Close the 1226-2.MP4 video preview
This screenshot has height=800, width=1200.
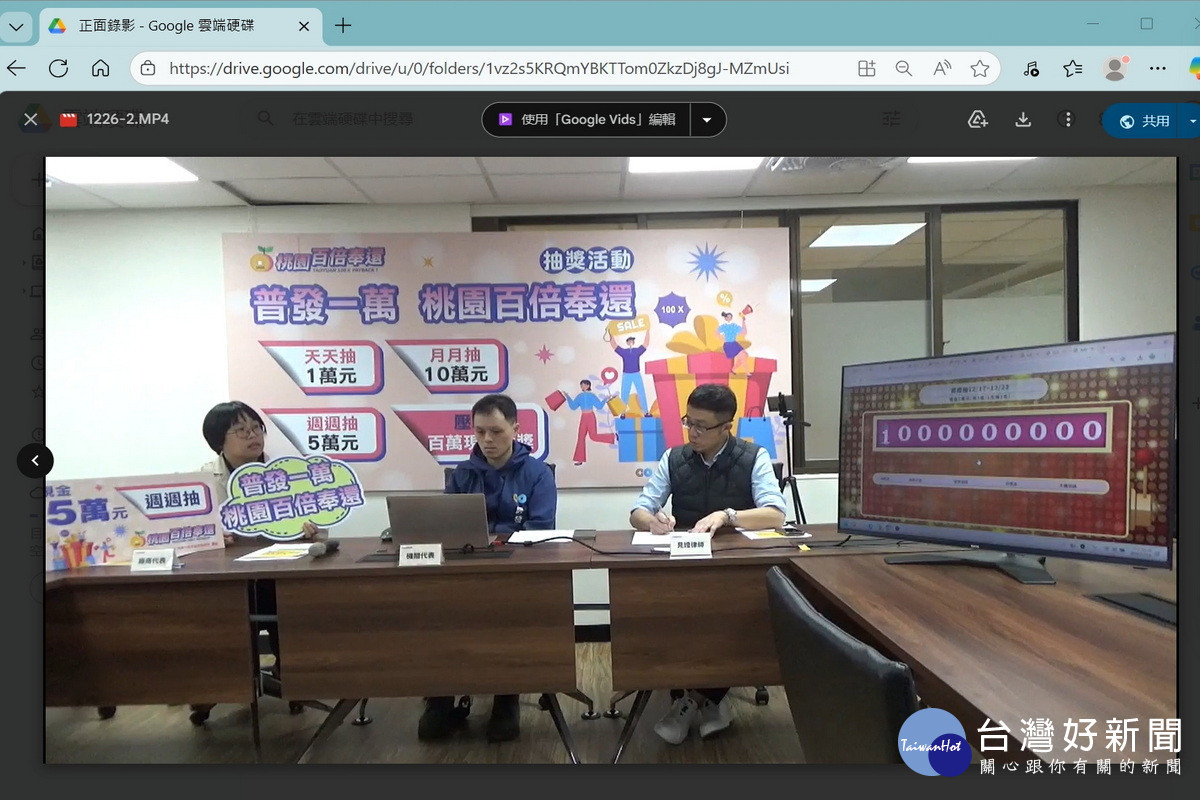(x=30, y=119)
